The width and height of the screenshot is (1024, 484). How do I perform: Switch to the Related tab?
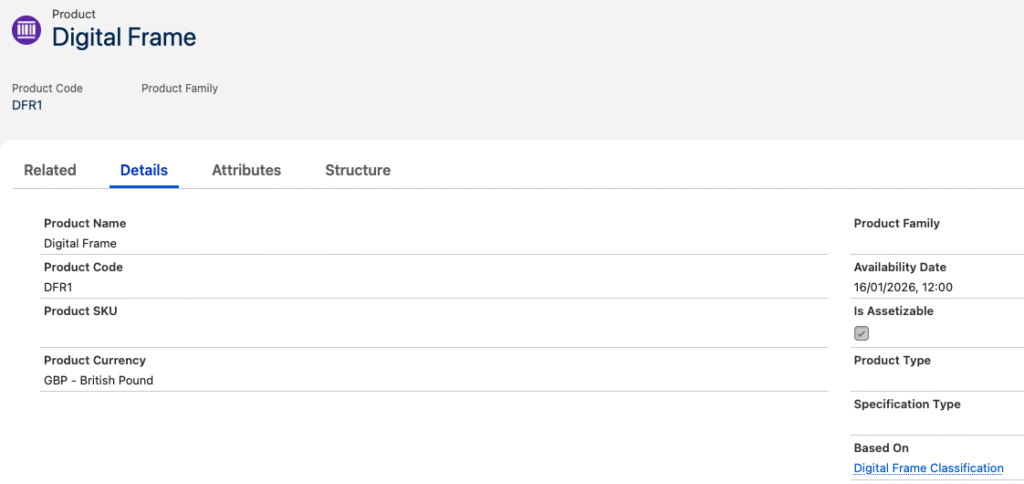(50, 170)
